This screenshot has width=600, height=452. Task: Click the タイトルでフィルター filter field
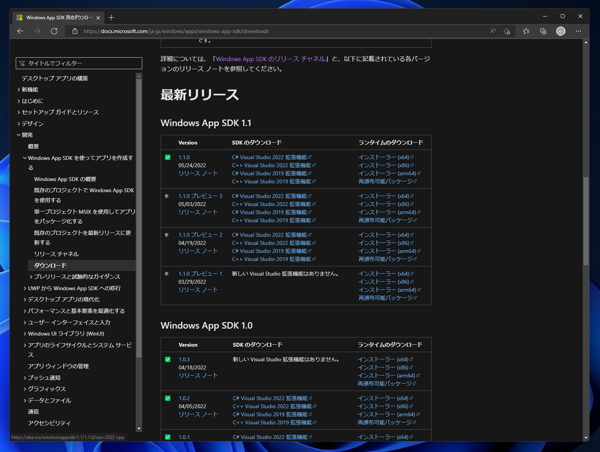[79, 64]
